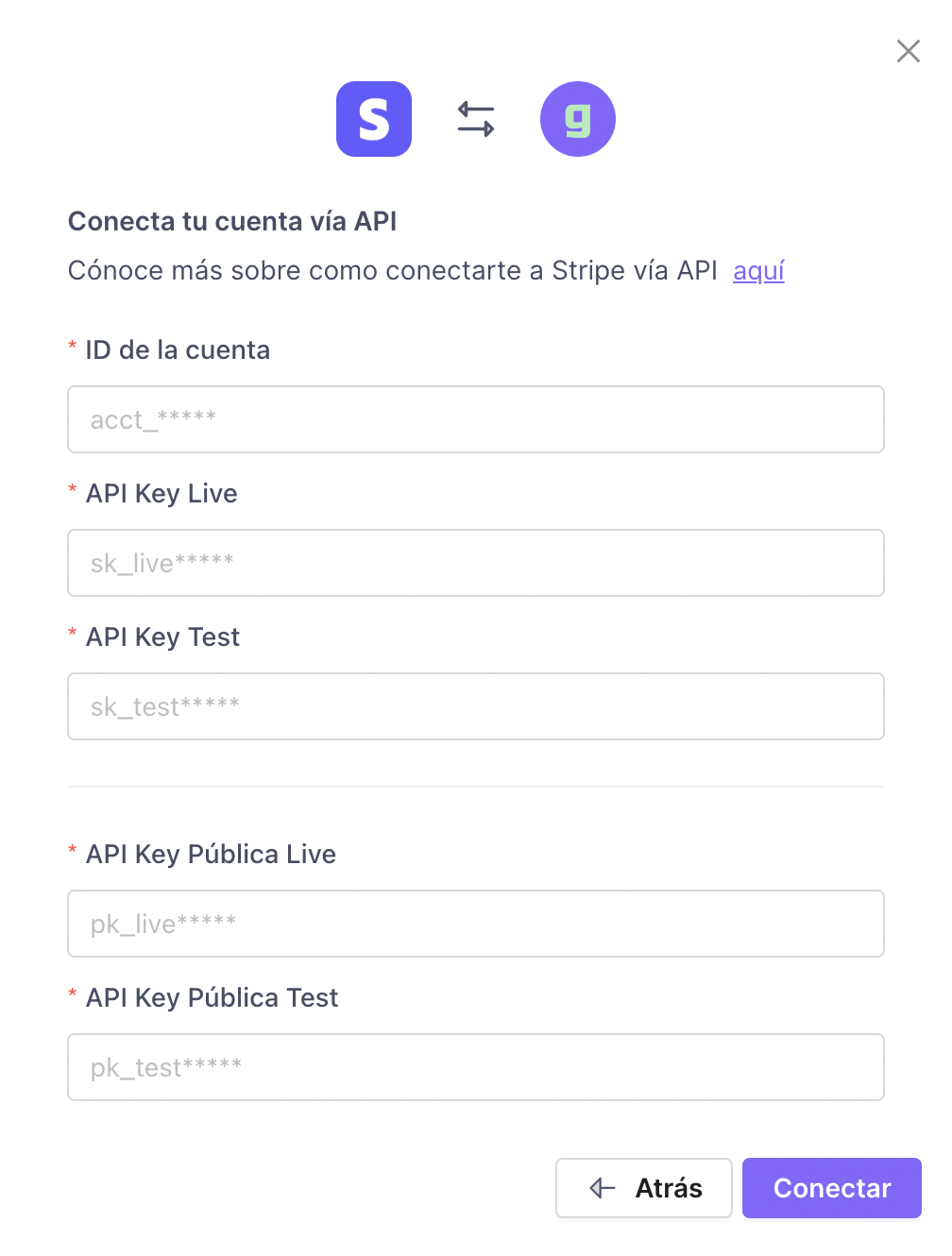Image resolution: width=952 pixels, height=1256 pixels.
Task: Click the two-way arrows sync icon
Action: 476,120
